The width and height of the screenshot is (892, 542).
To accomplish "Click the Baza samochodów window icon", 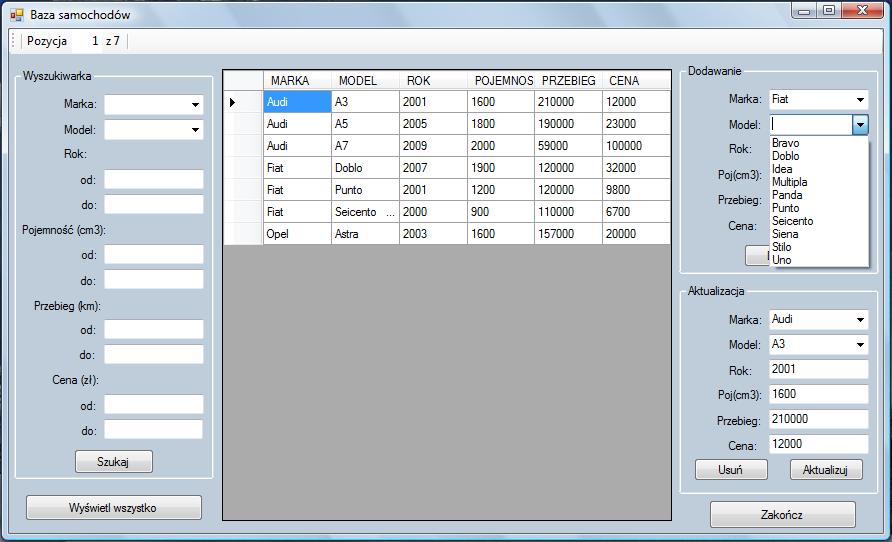I will pos(17,15).
